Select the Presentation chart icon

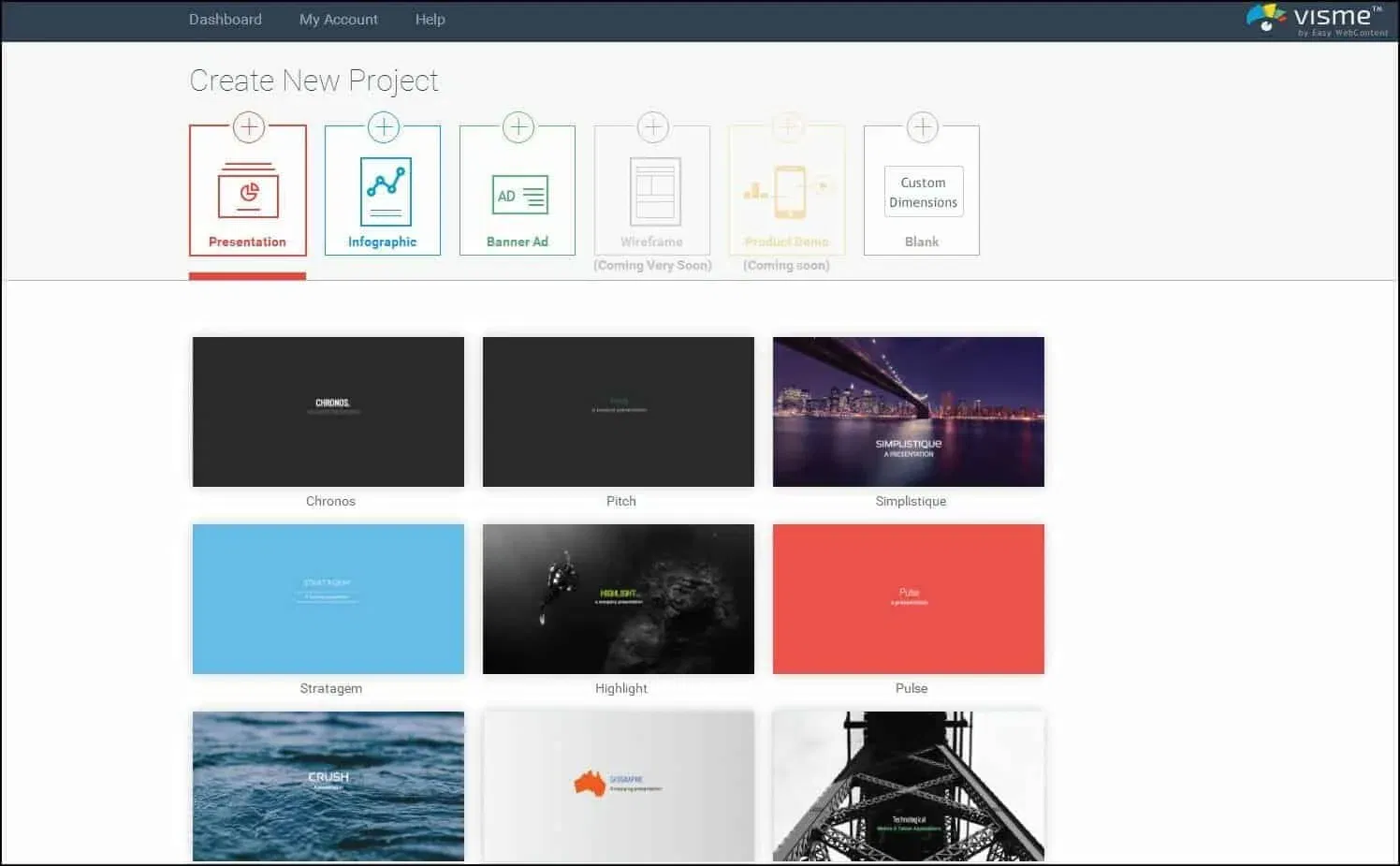coord(248,190)
